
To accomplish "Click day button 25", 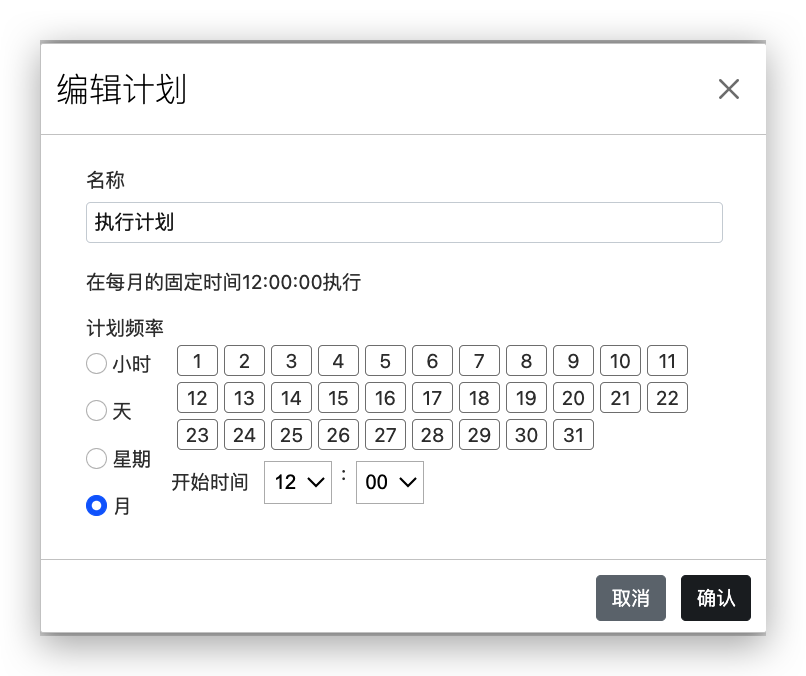I will coord(291,435).
